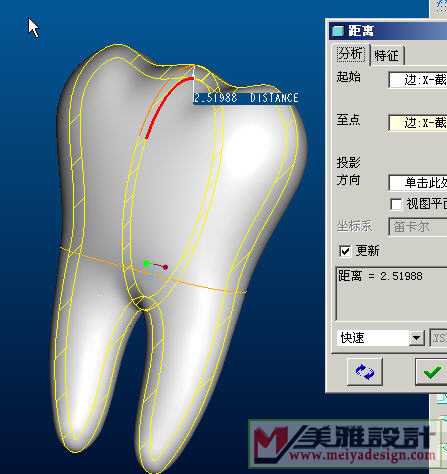Enable the 视图平面 checkbox
Screen dimensions: 447x474
(x=396, y=204)
